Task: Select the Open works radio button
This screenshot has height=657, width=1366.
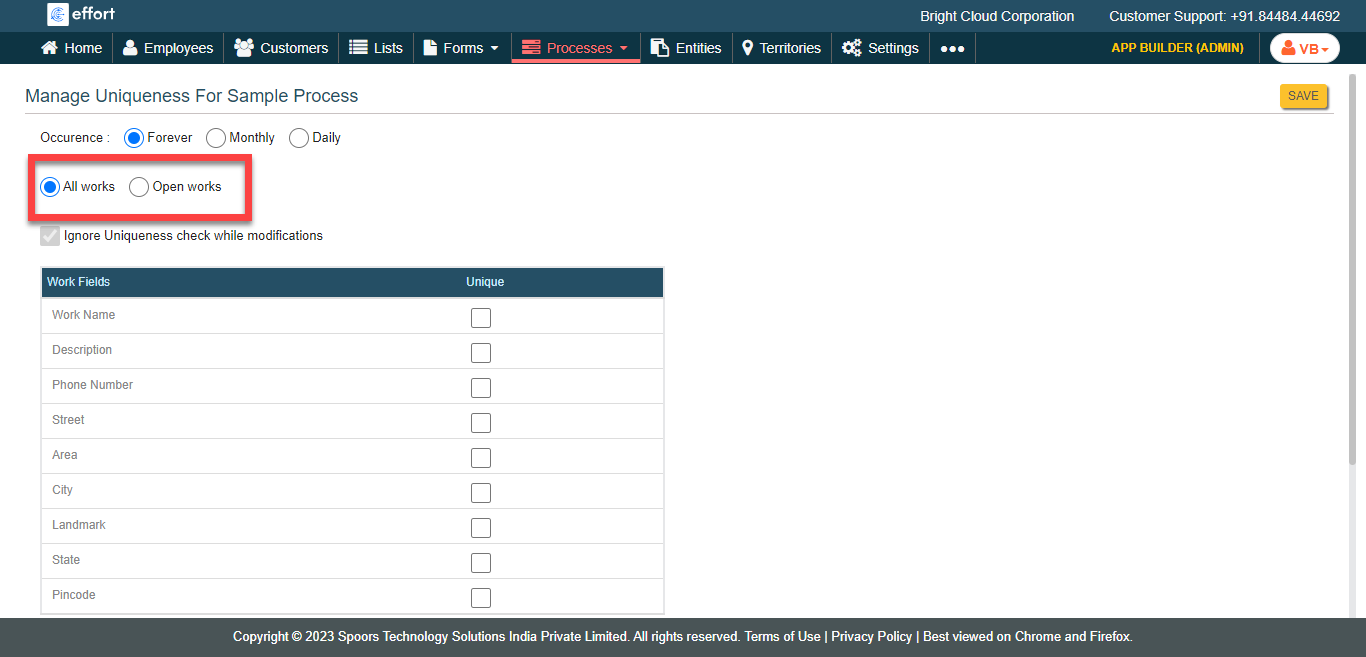Action: [139, 187]
